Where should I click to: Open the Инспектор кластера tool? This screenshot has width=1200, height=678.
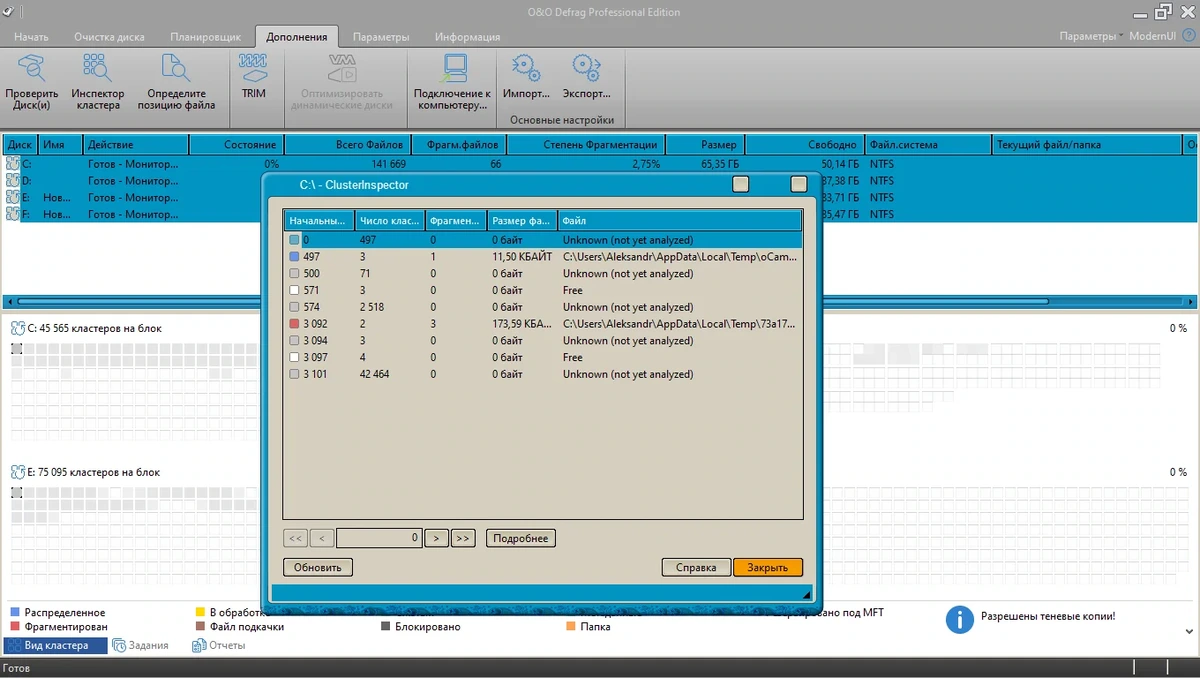coord(98,82)
